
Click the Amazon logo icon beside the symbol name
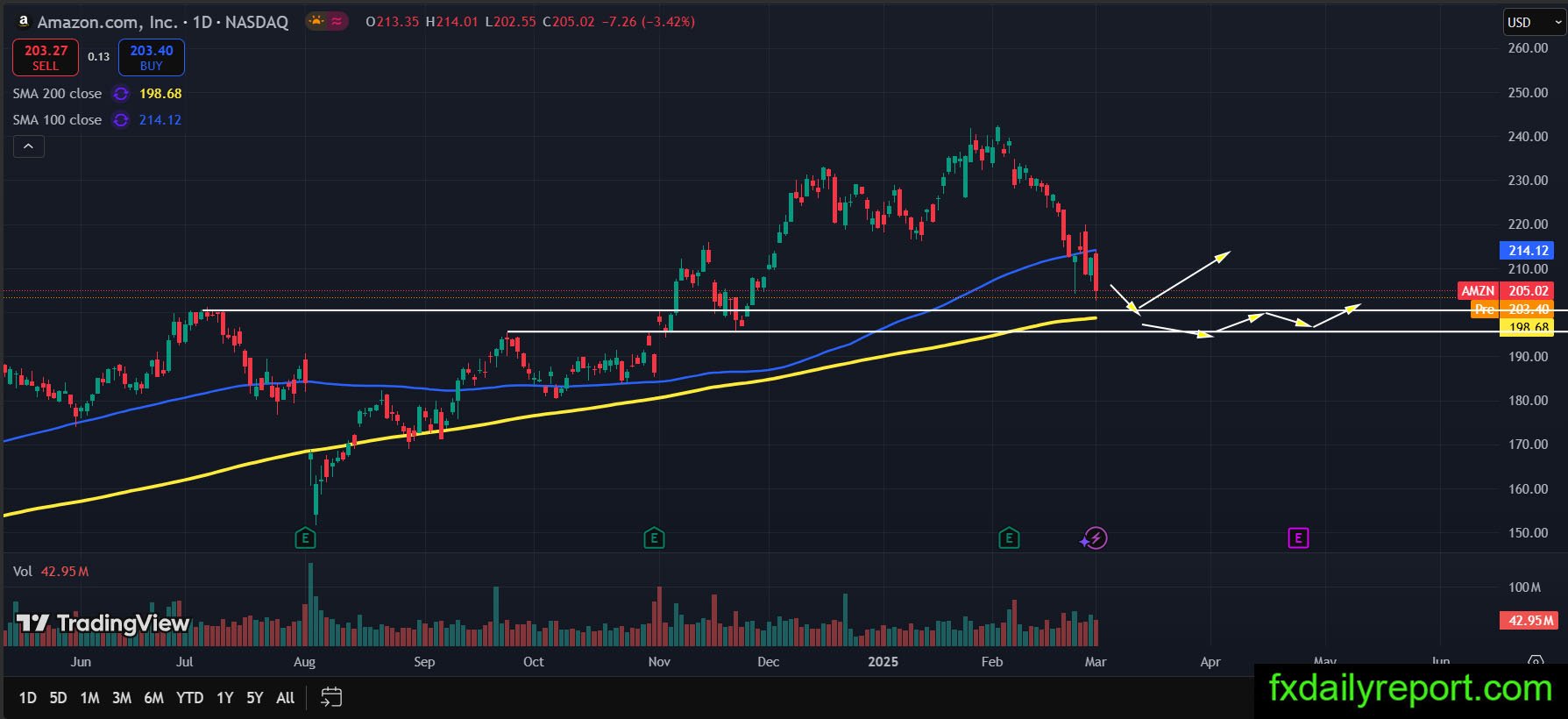pos(23,22)
